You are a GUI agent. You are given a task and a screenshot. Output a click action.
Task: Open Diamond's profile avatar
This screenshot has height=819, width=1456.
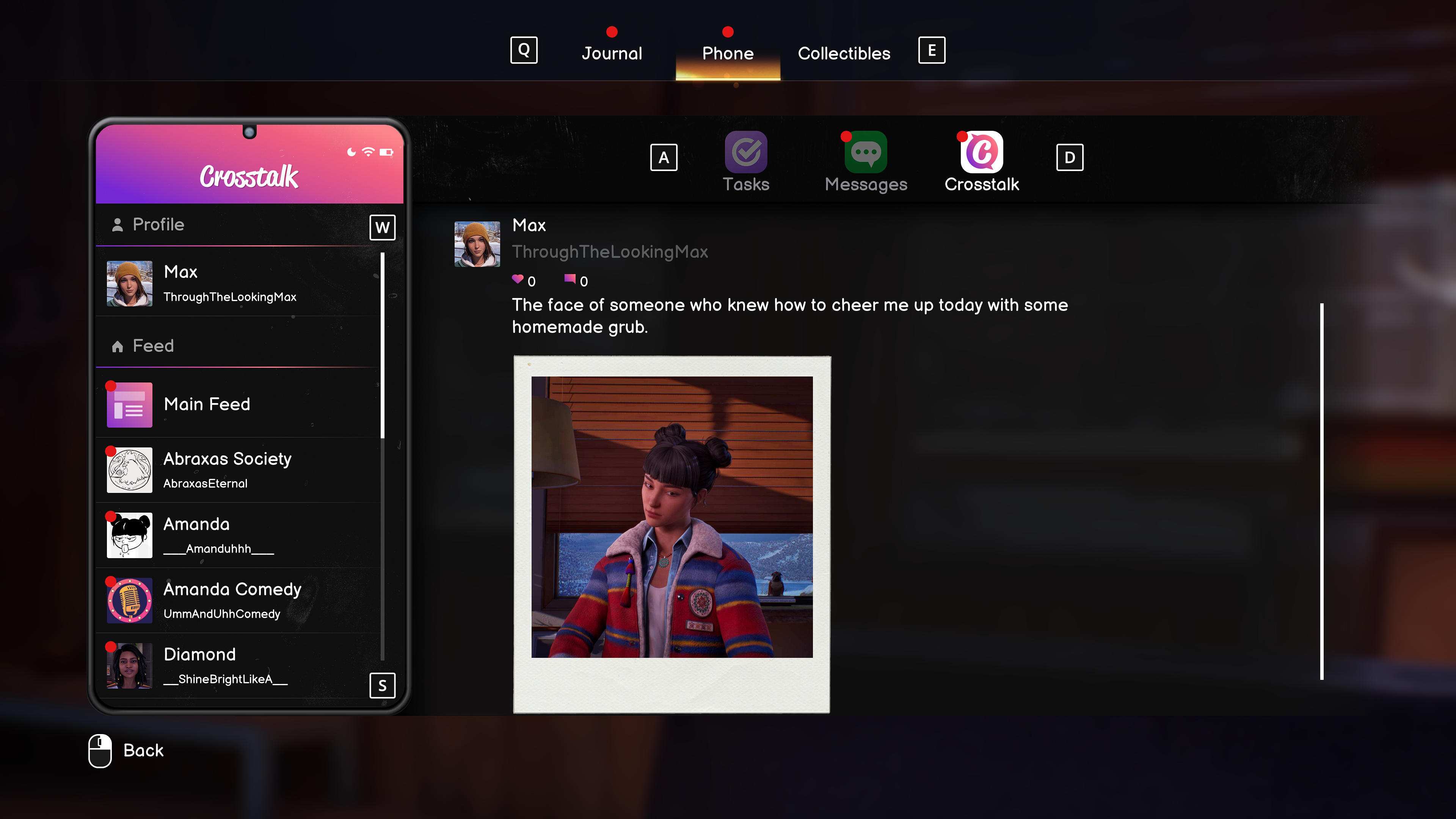click(x=129, y=665)
